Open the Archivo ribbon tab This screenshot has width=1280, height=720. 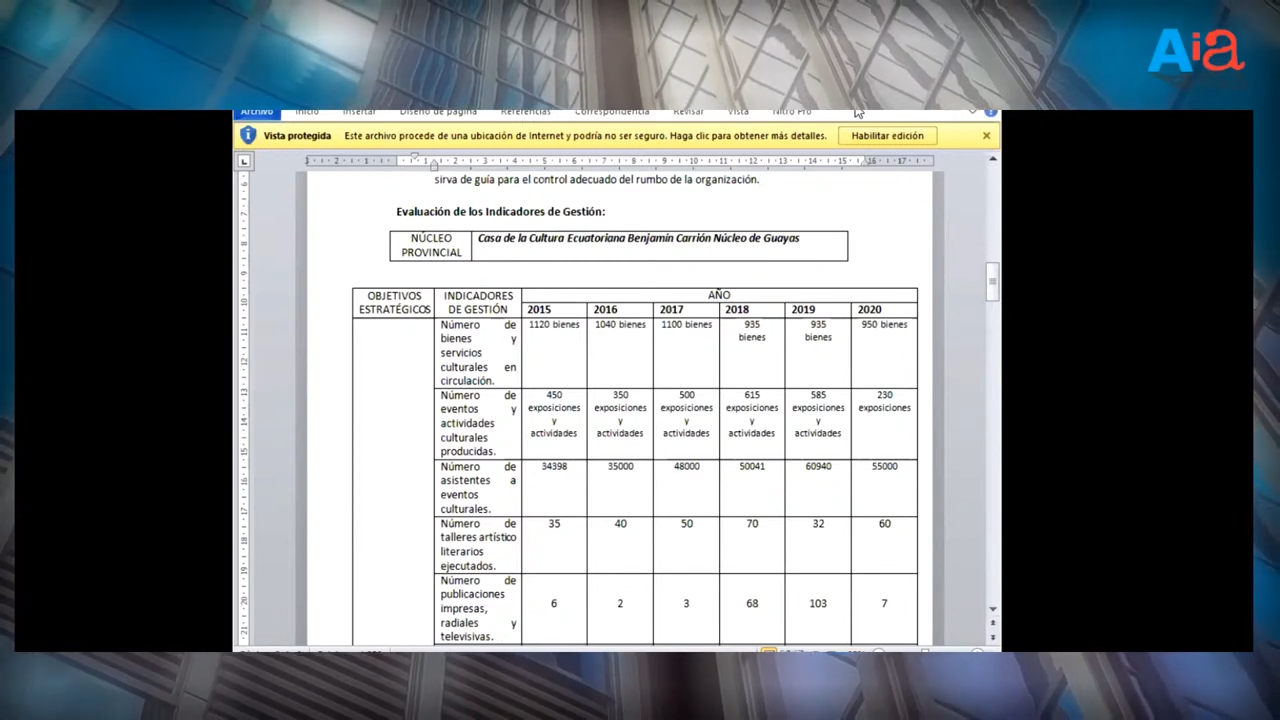[257, 112]
